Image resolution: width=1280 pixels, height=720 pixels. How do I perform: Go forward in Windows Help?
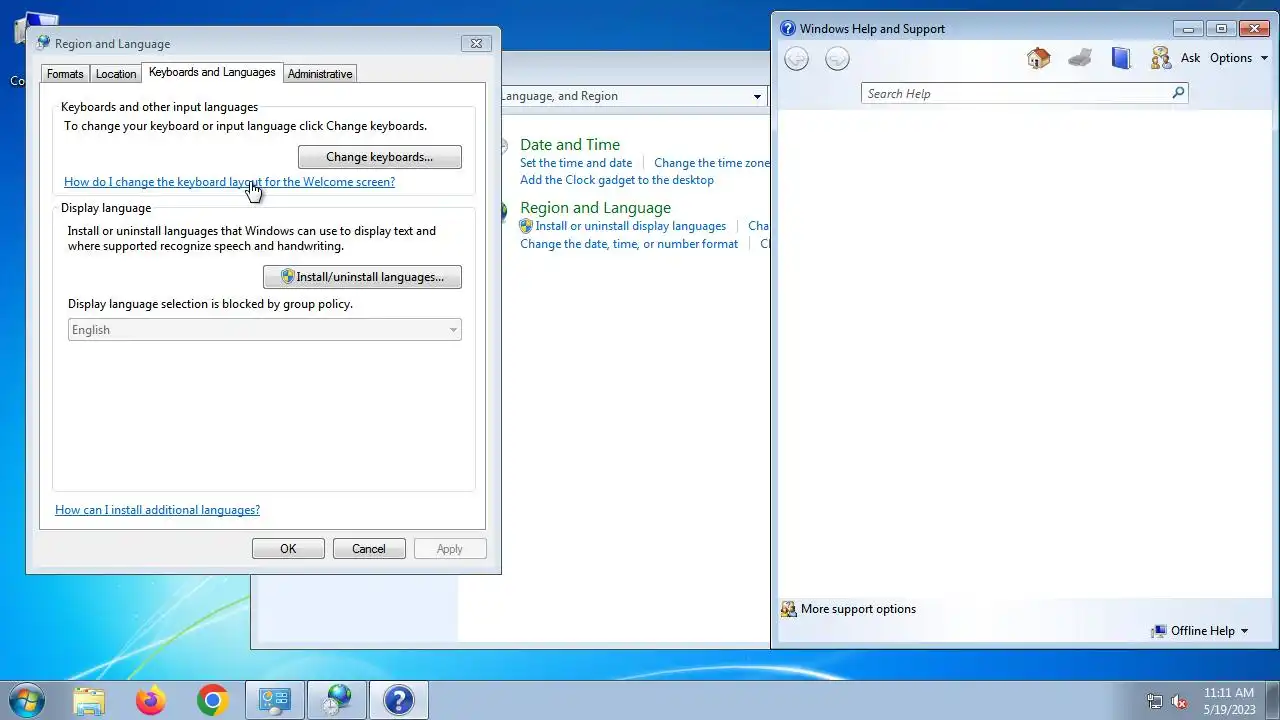click(837, 59)
